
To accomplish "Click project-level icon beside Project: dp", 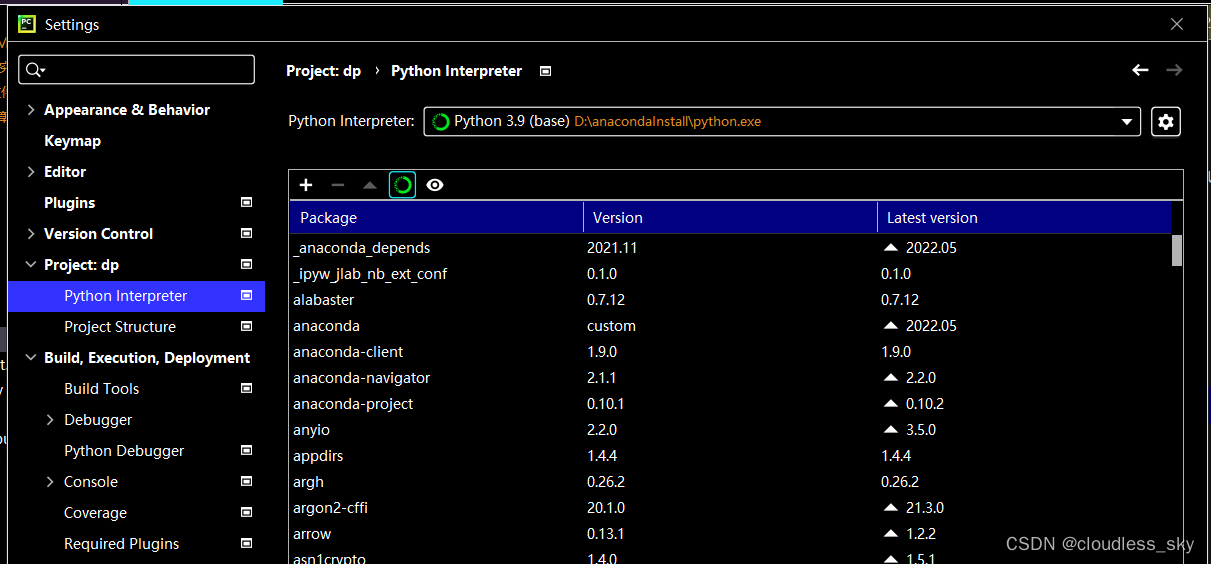I will [247, 264].
